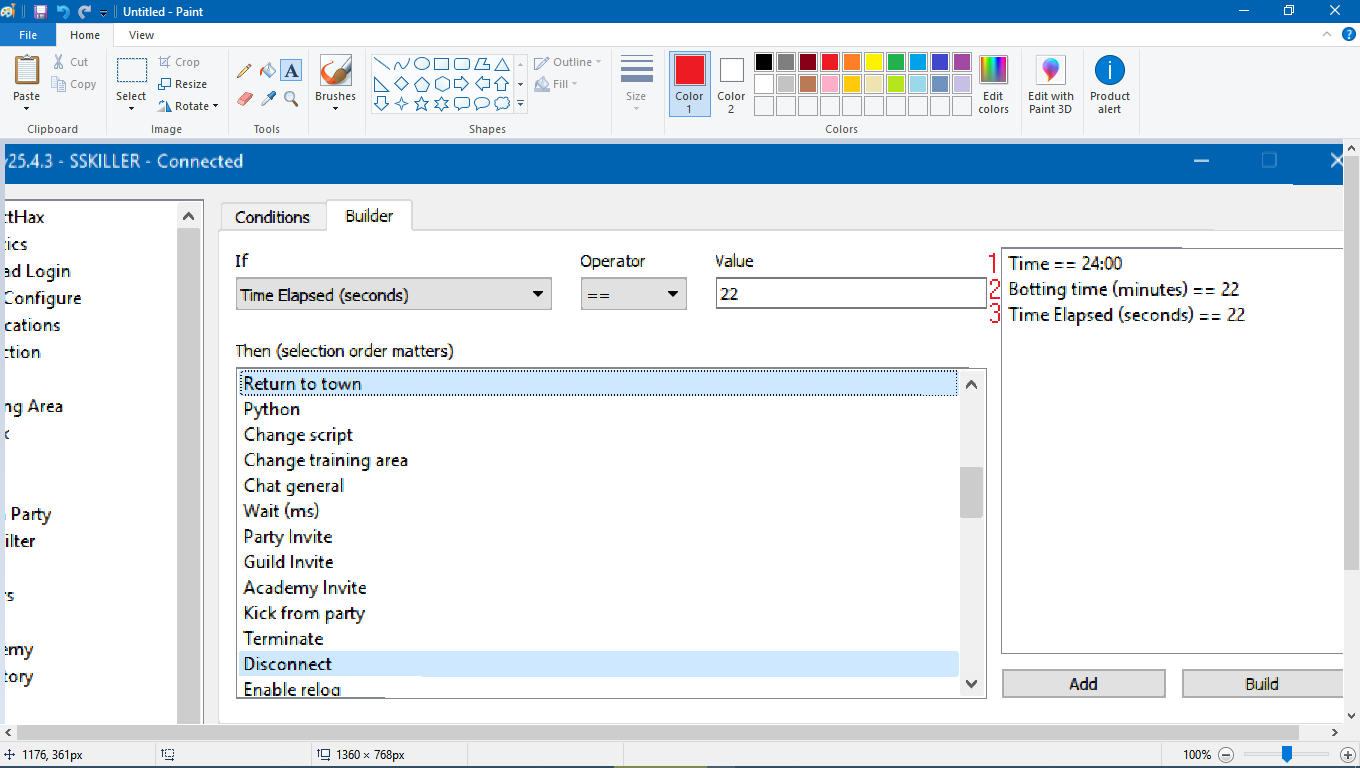Expand the Rotate dropdown menu
This screenshot has width=1360, height=768.
coord(190,106)
